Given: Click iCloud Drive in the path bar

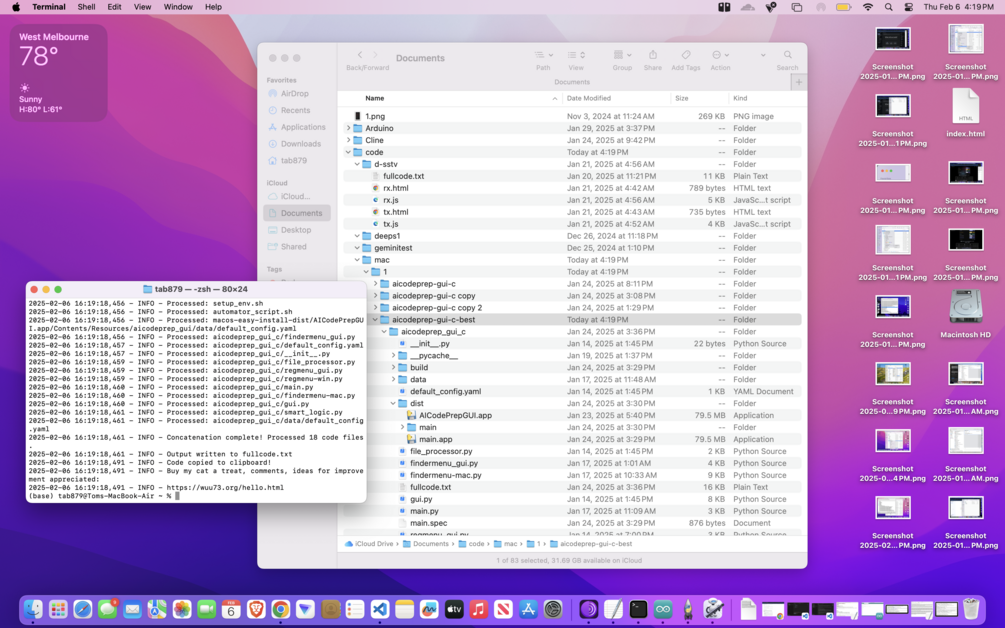Looking at the screenshot, I should click(x=369, y=544).
